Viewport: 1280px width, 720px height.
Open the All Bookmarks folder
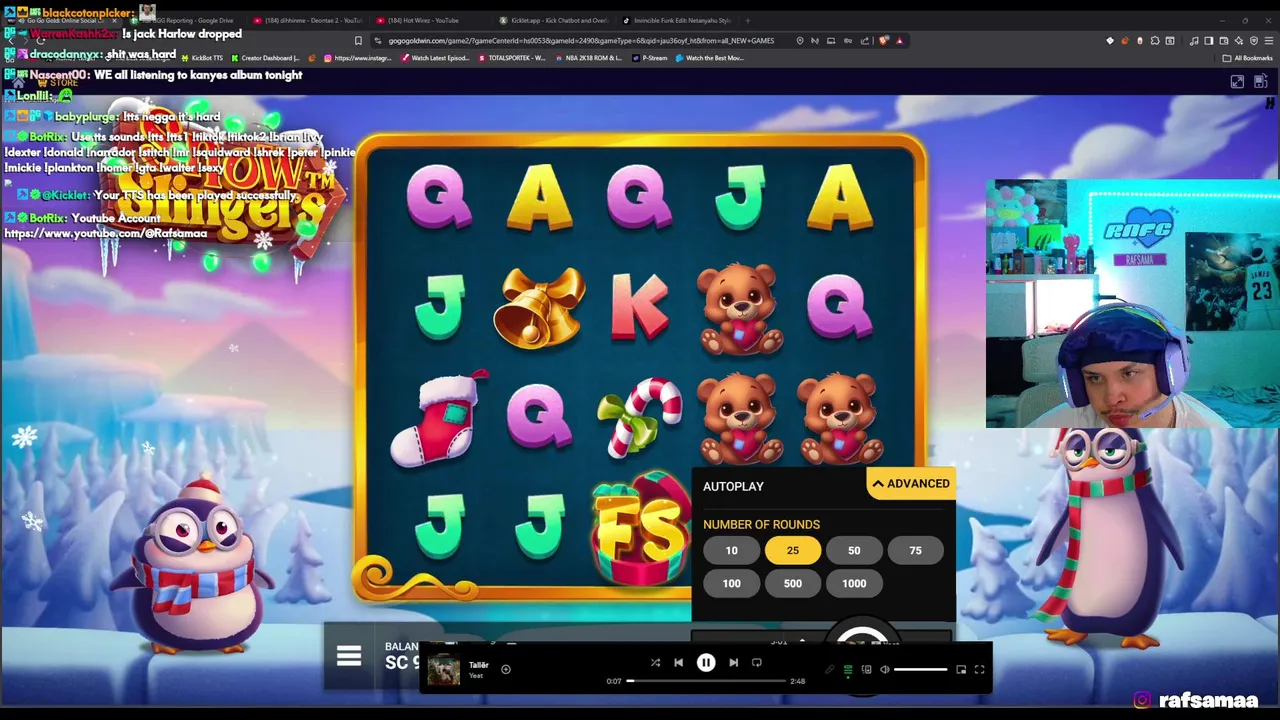1247,58
